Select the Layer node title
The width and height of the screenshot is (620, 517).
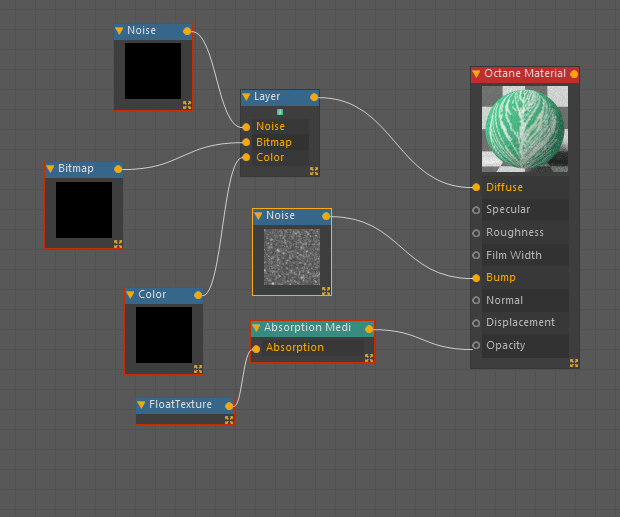coord(267,96)
